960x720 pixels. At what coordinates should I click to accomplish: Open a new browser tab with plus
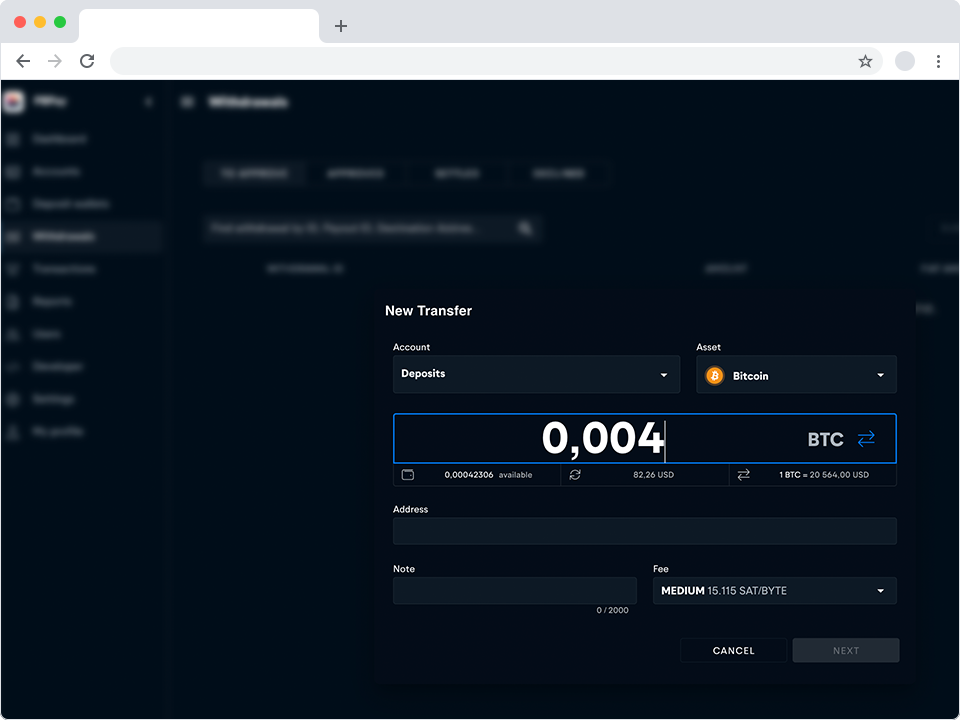tap(341, 26)
